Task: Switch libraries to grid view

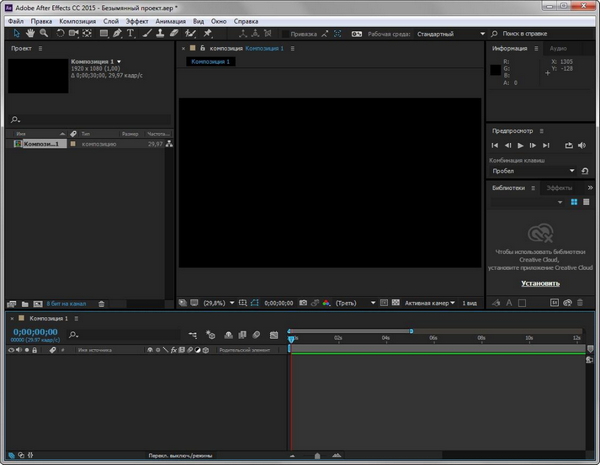Action: pos(574,202)
